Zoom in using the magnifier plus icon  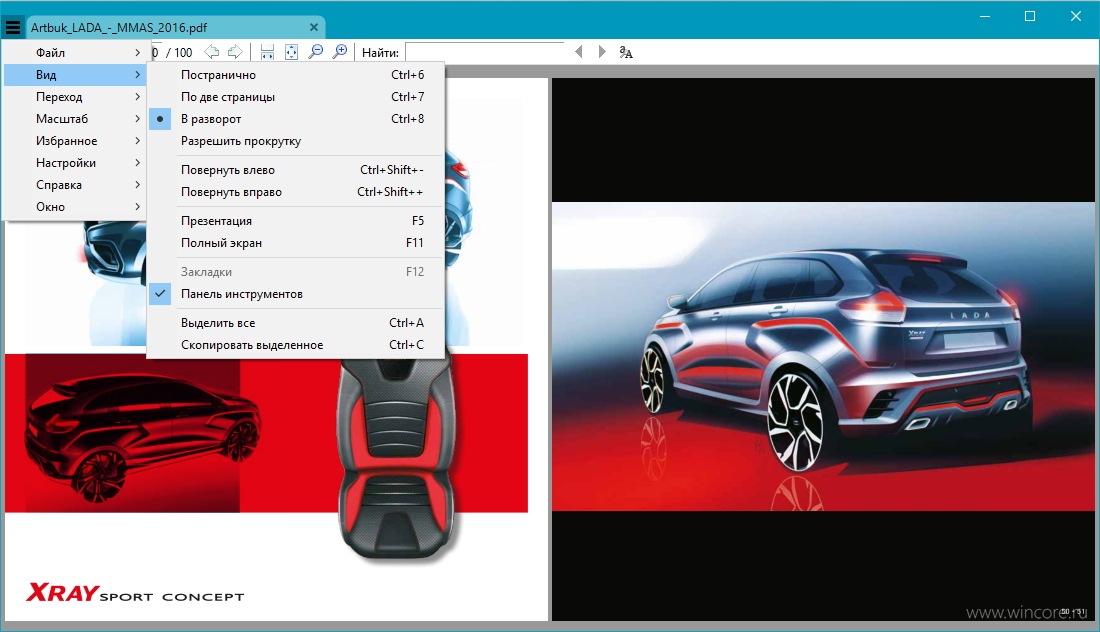tap(340, 52)
